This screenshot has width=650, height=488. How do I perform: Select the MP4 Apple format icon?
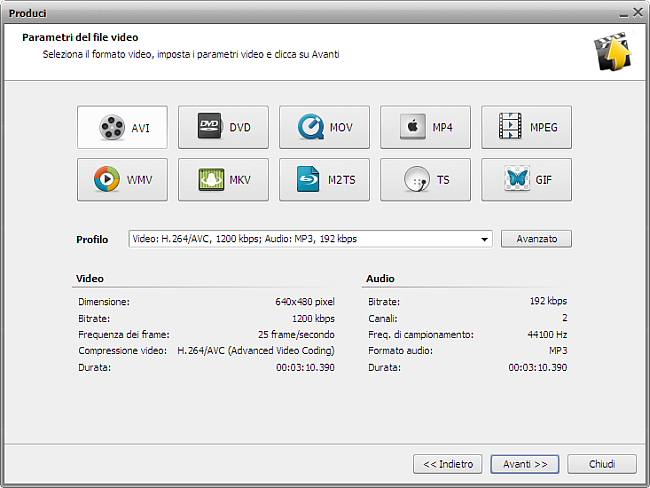[412, 126]
